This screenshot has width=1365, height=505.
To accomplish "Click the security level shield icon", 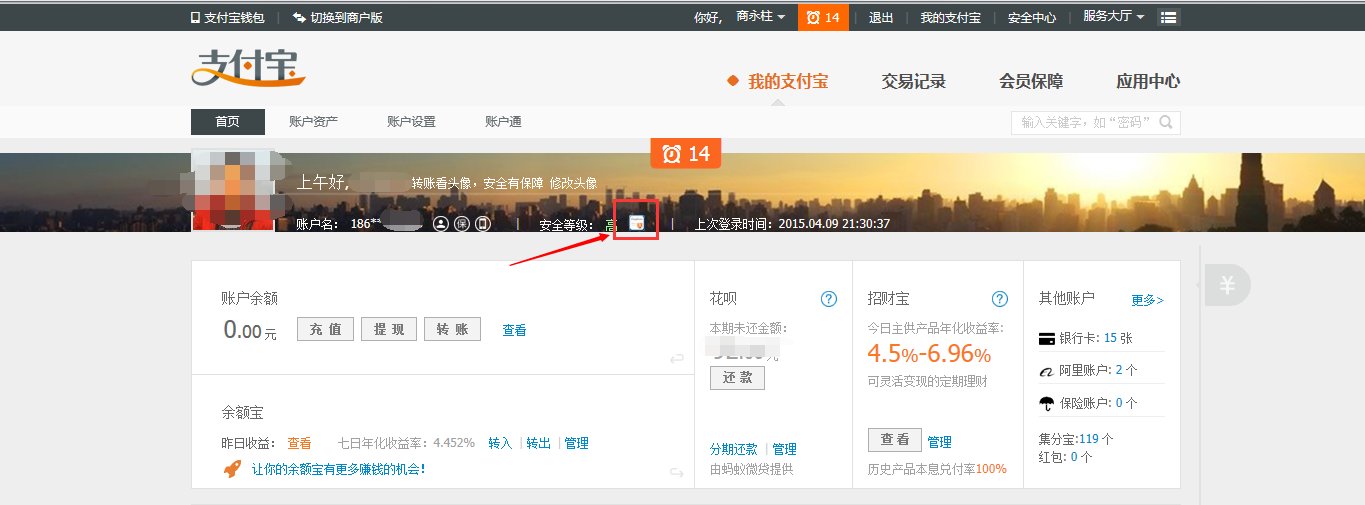I will pos(637,224).
